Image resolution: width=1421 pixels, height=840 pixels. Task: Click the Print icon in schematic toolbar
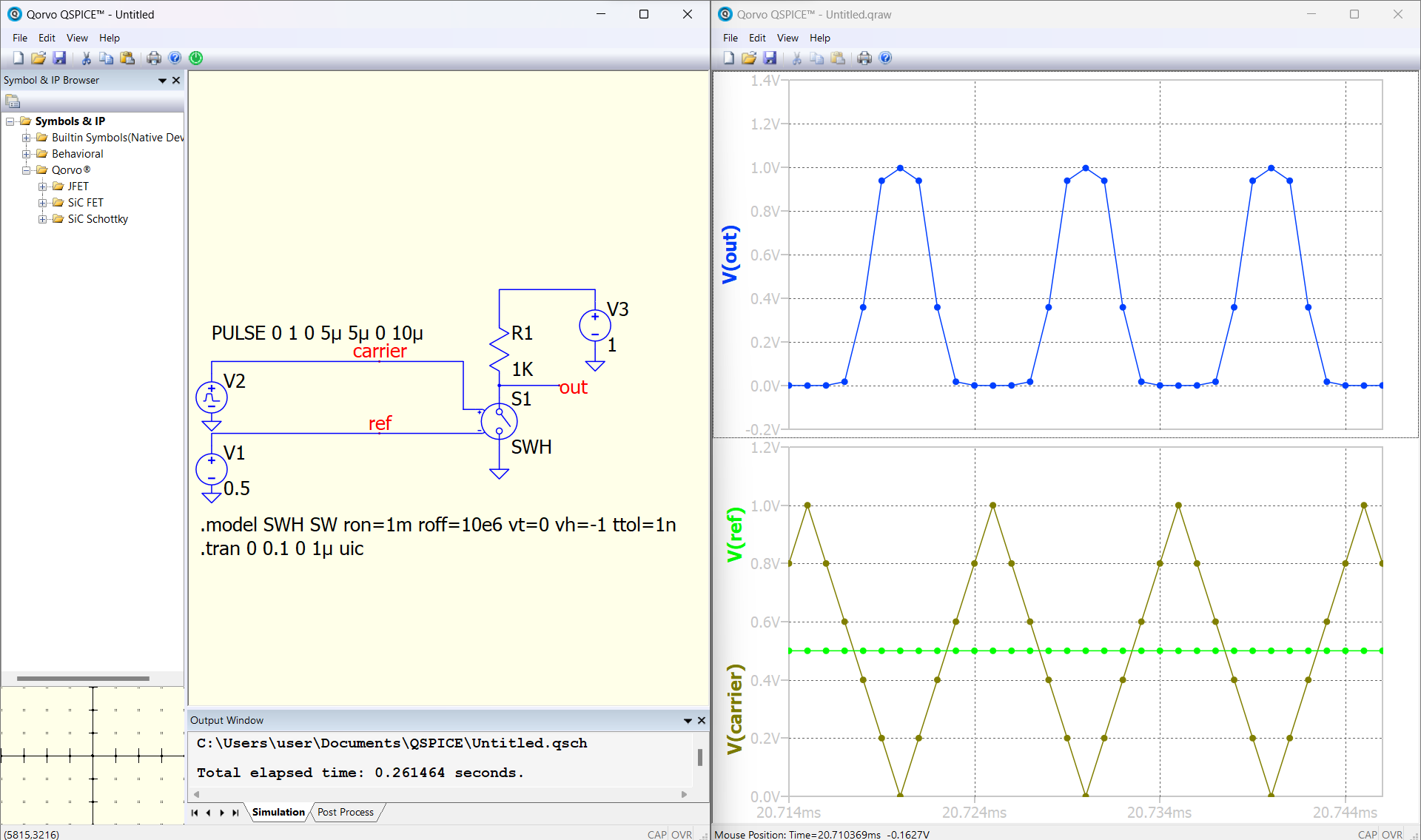coord(154,58)
